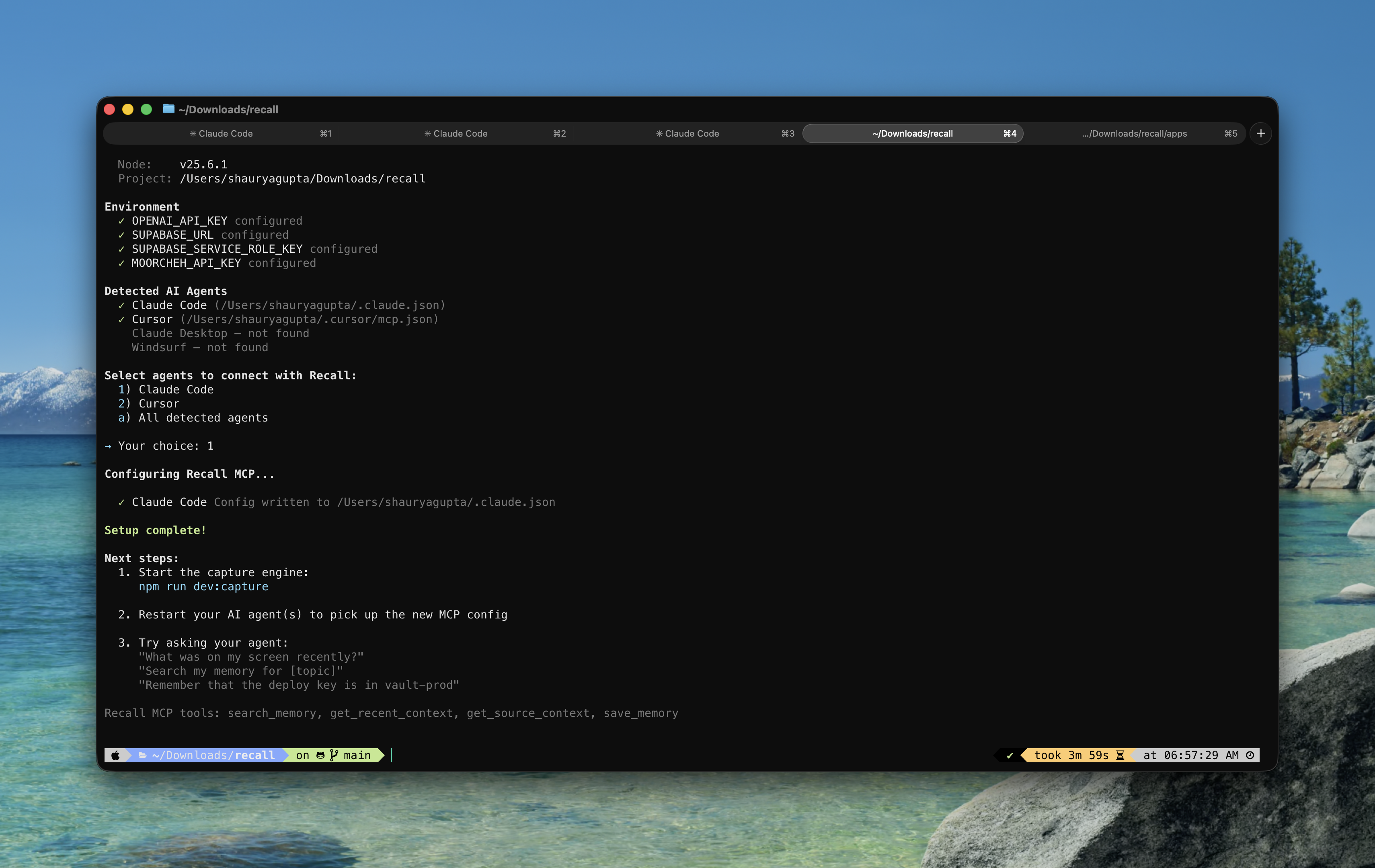Click the asterisk icon on first Claude Code tab
Image resolution: width=1375 pixels, height=868 pixels.
pos(193,133)
